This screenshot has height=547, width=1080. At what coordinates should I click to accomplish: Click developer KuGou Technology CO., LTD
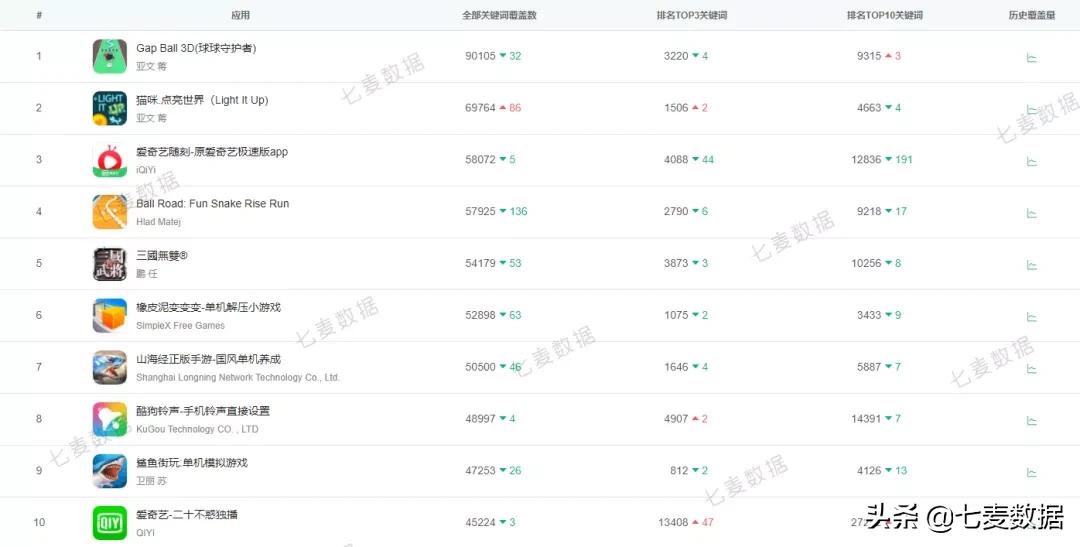(197, 429)
